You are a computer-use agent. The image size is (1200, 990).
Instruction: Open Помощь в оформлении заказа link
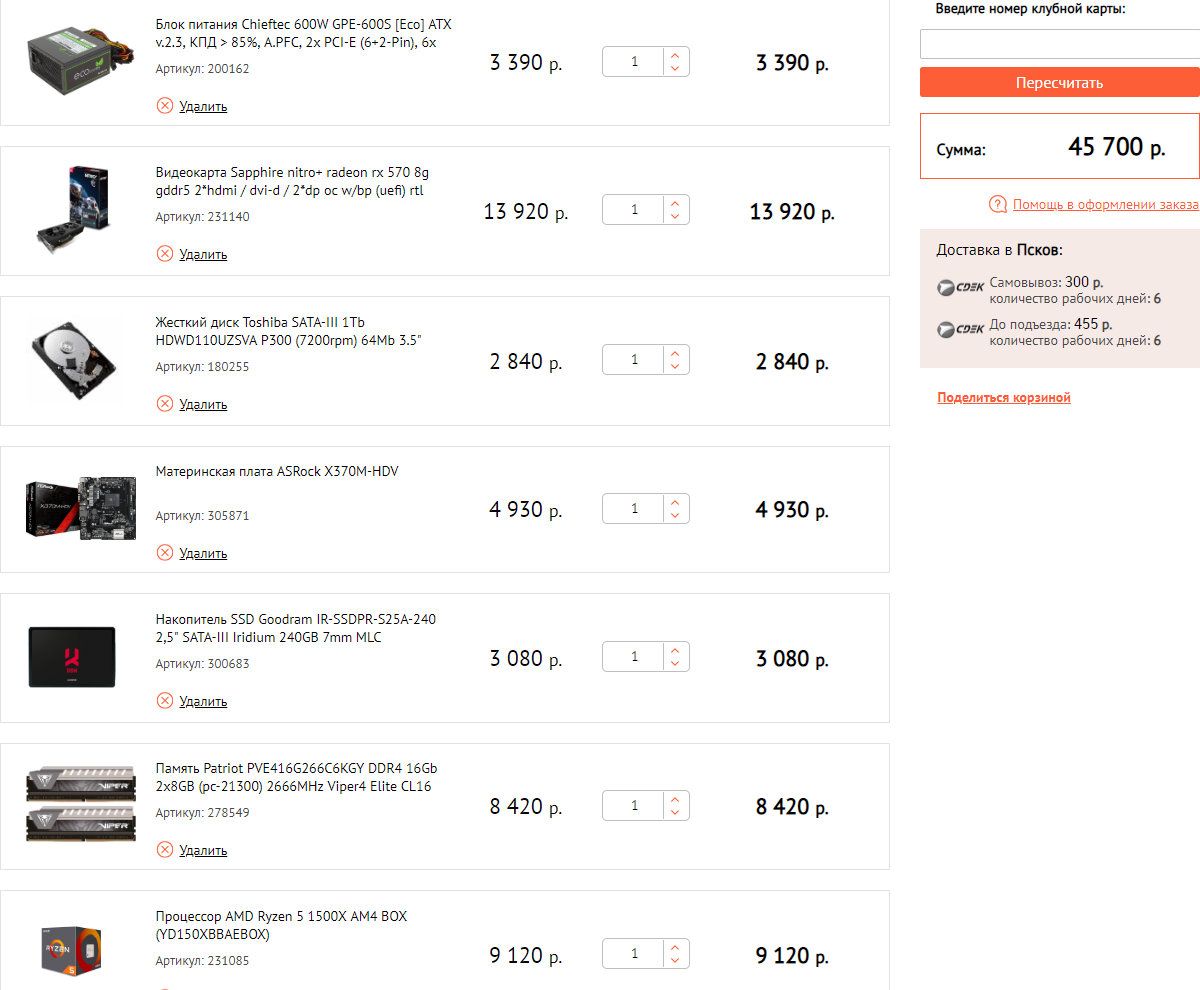tap(1105, 204)
